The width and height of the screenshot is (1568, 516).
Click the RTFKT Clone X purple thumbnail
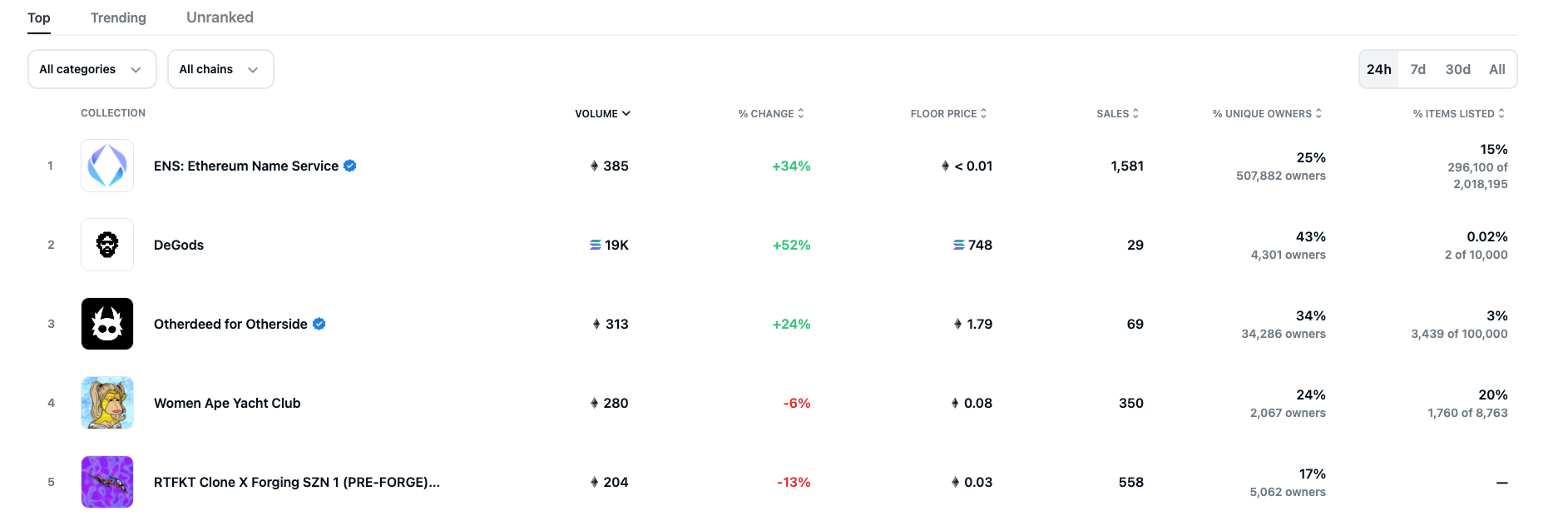pyautogui.click(x=107, y=482)
